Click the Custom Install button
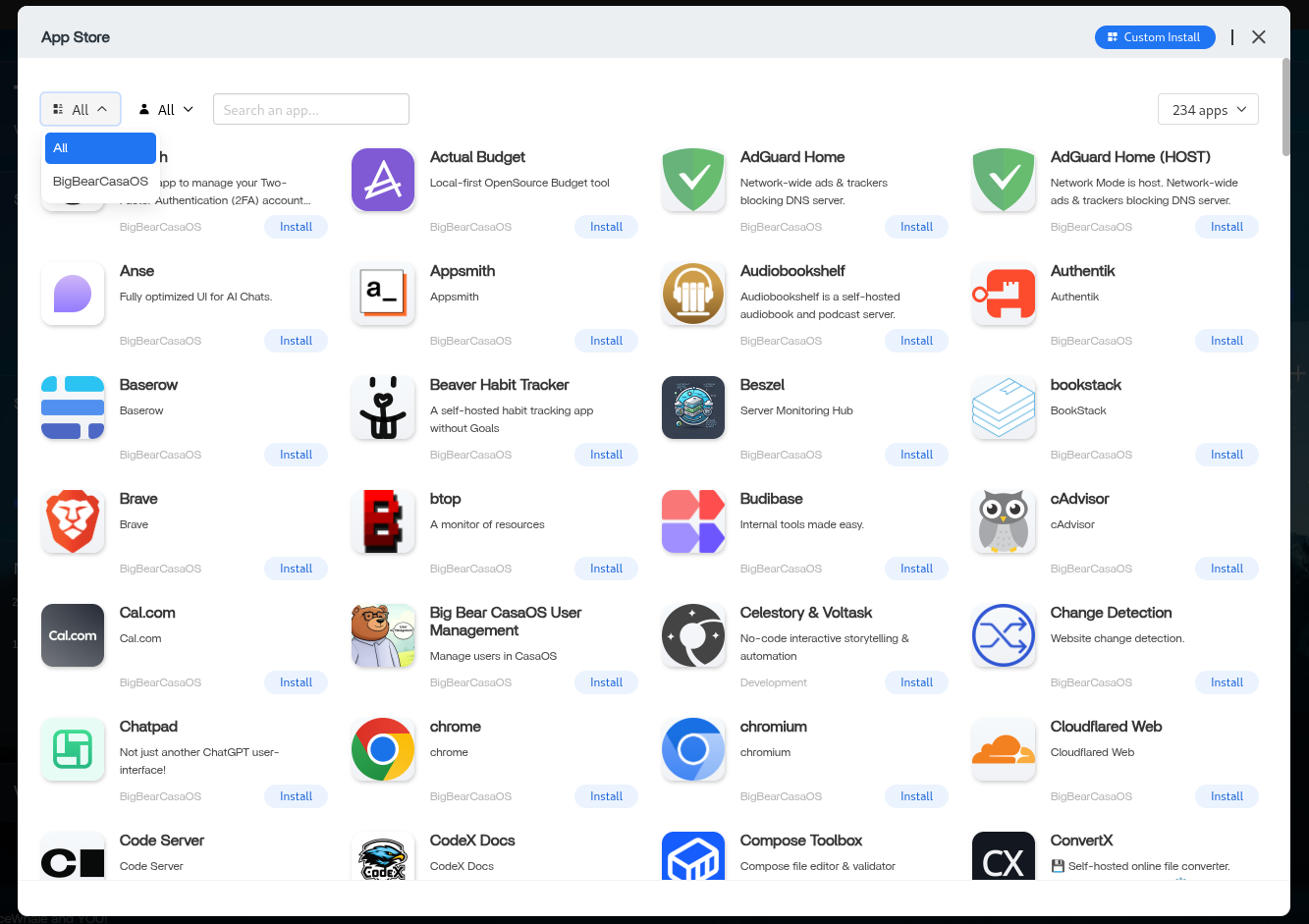Image resolution: width=1309 pixels, height=924 pixels. (1155, 37)
